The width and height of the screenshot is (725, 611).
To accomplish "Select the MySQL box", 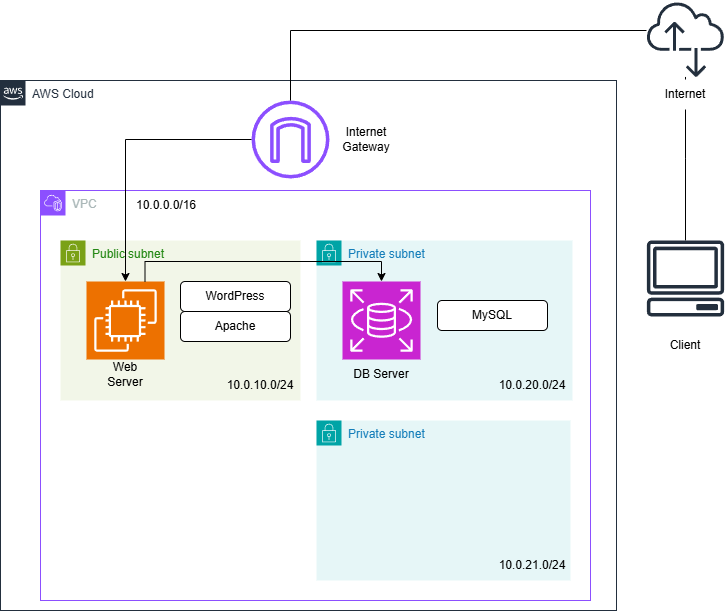I will [492, 315].
